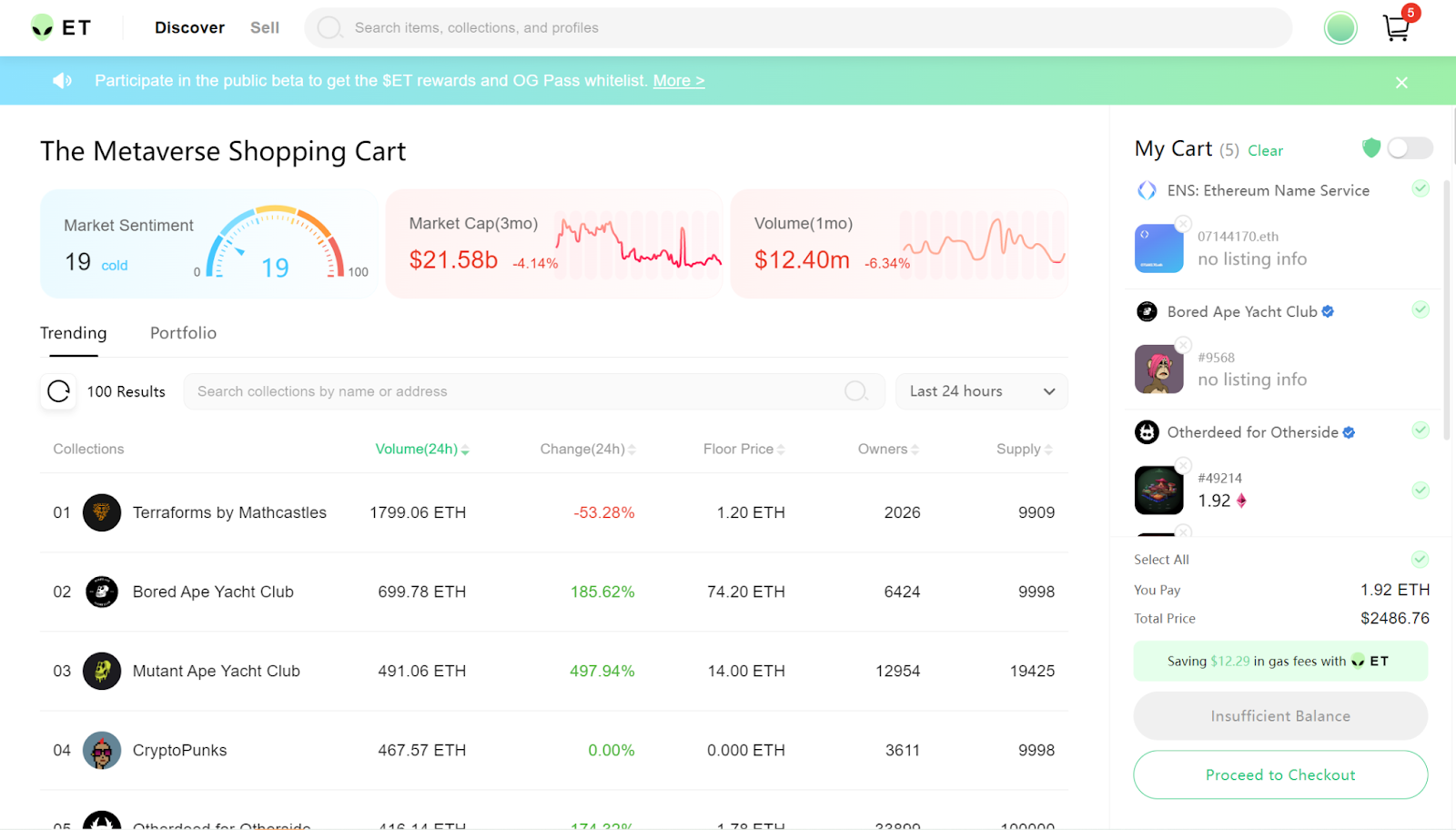Click the magnifier icon in the top search bar
Image resolution: width=1456 pixels, height=830 pixels.
[329, 28]
